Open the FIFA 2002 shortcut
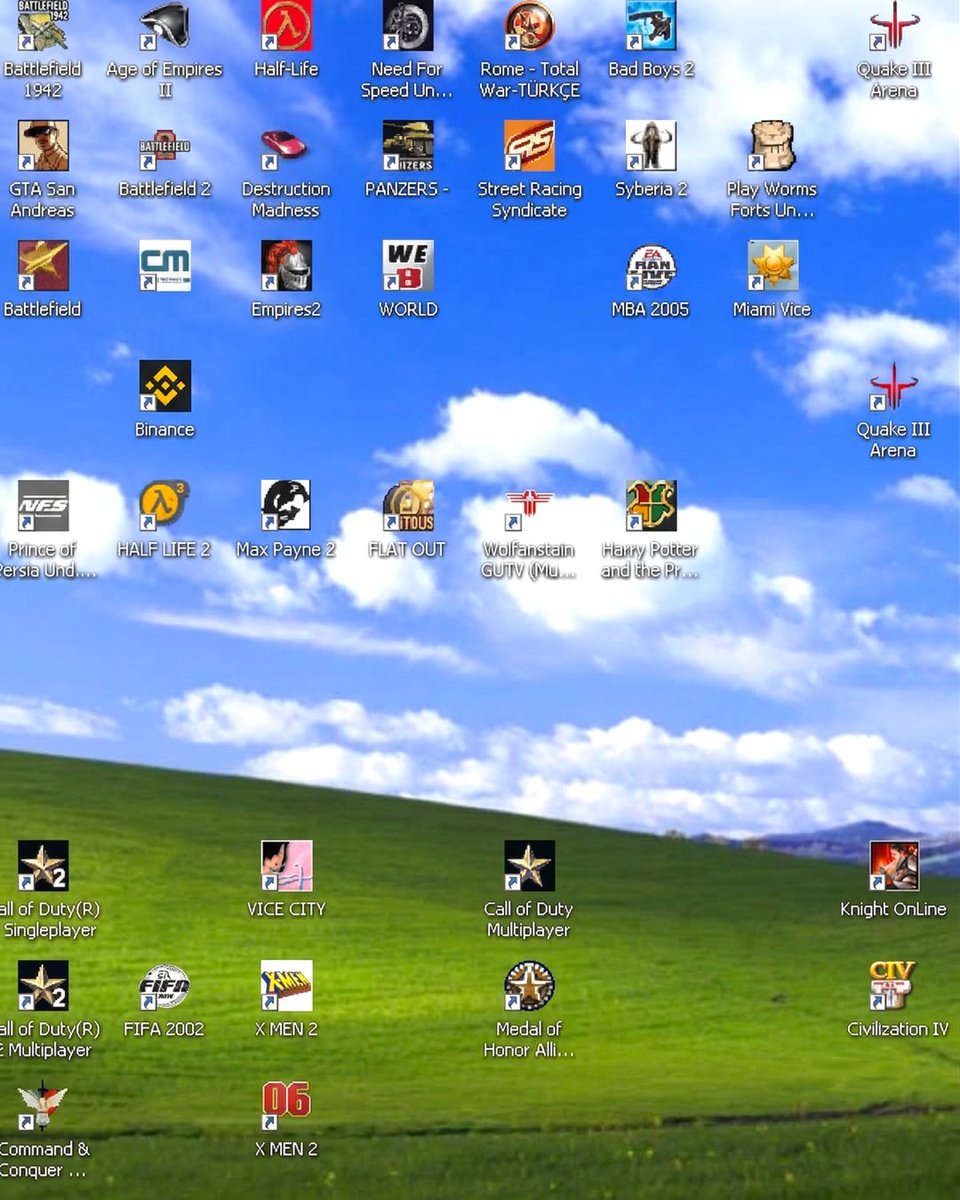Image resolution: width=960 pixels, height=1200 pixels. click(x=165, y=986)
